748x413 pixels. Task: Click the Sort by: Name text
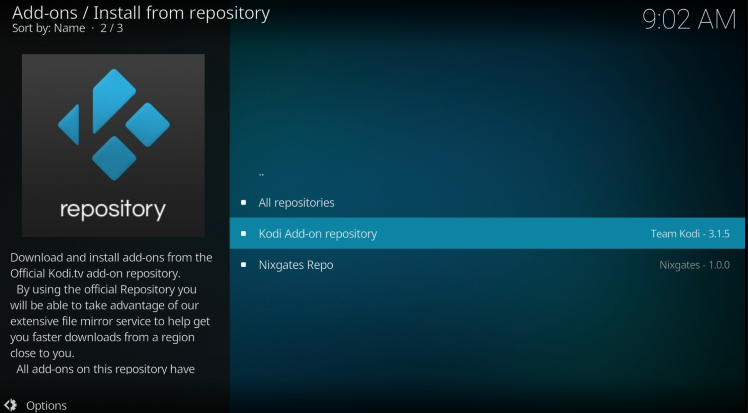[48, 30]
